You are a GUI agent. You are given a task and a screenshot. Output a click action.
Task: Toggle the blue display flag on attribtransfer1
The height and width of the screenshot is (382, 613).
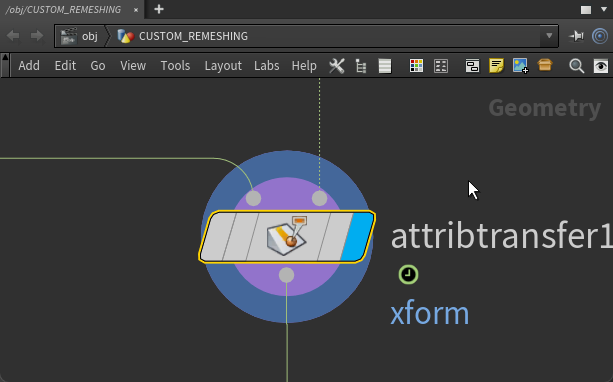tap(357, 237)
